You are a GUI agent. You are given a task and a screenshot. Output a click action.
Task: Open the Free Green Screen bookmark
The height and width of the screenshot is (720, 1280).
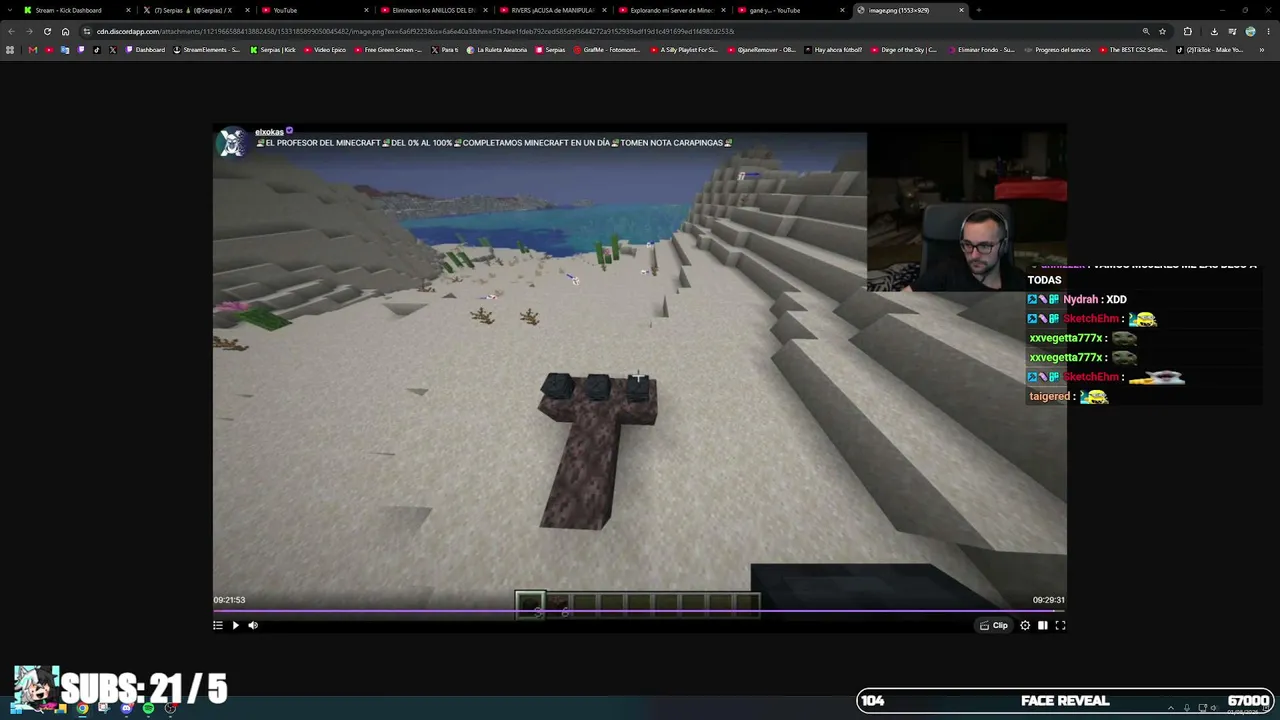pyautogui.click(x=388, y=50)
